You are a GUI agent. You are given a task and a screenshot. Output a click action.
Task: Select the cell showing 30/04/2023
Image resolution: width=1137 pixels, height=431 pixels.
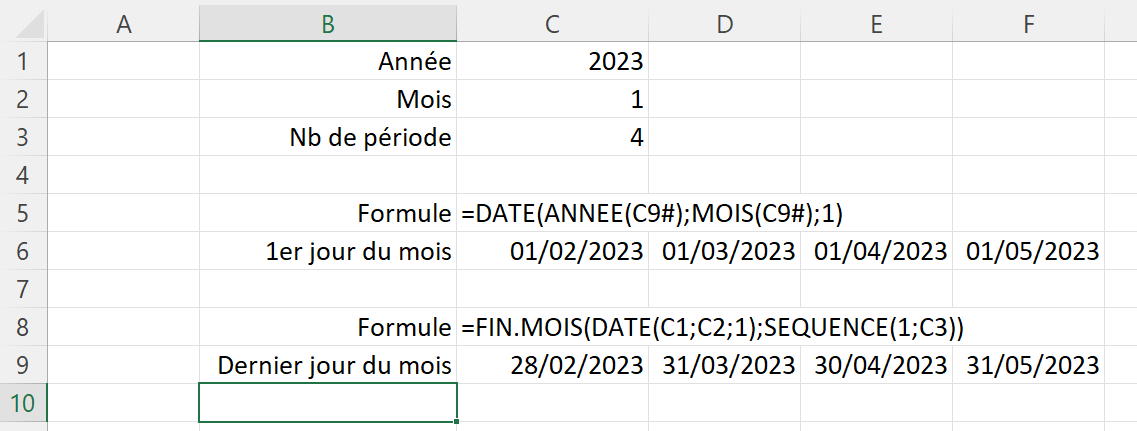coord(875,365)
